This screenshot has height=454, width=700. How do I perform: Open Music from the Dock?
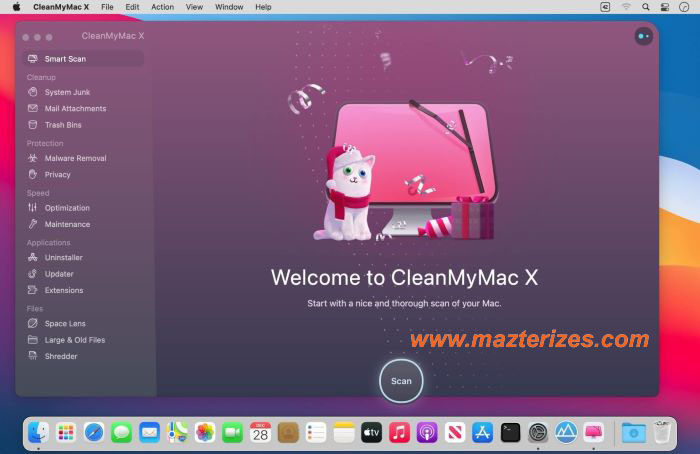[x=399, y=433]
